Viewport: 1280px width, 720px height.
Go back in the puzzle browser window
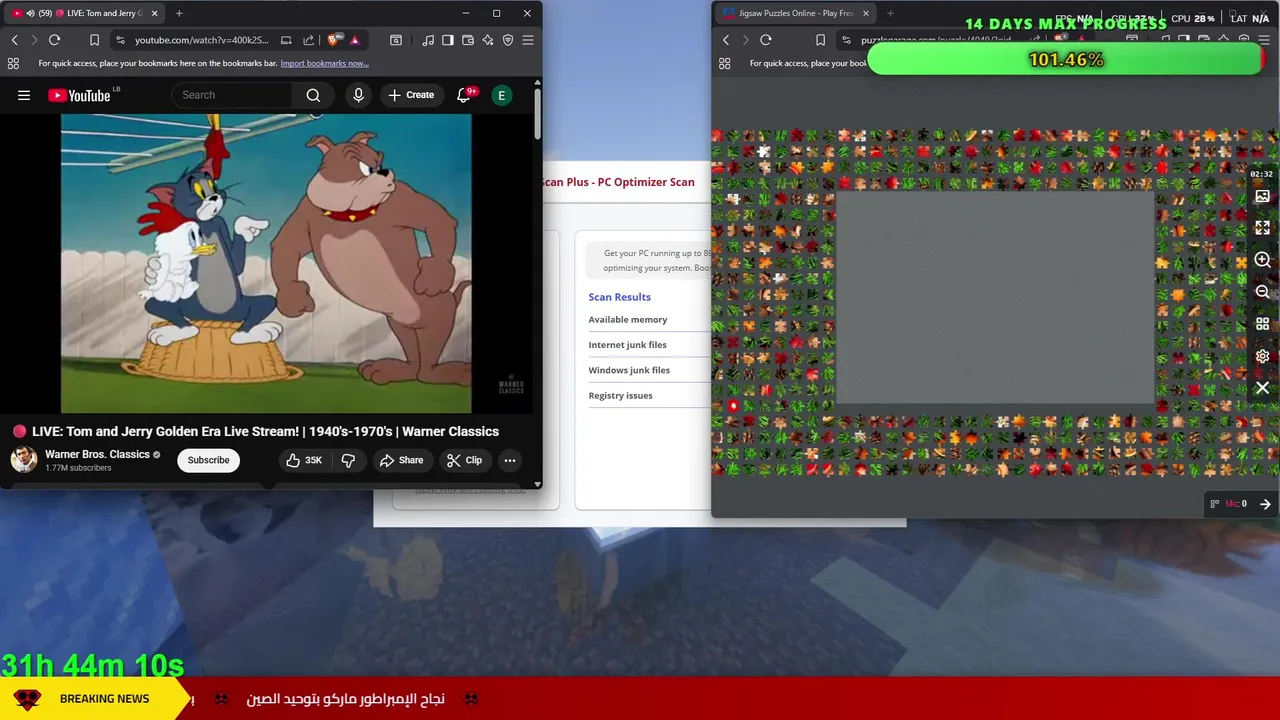(726, 40)
